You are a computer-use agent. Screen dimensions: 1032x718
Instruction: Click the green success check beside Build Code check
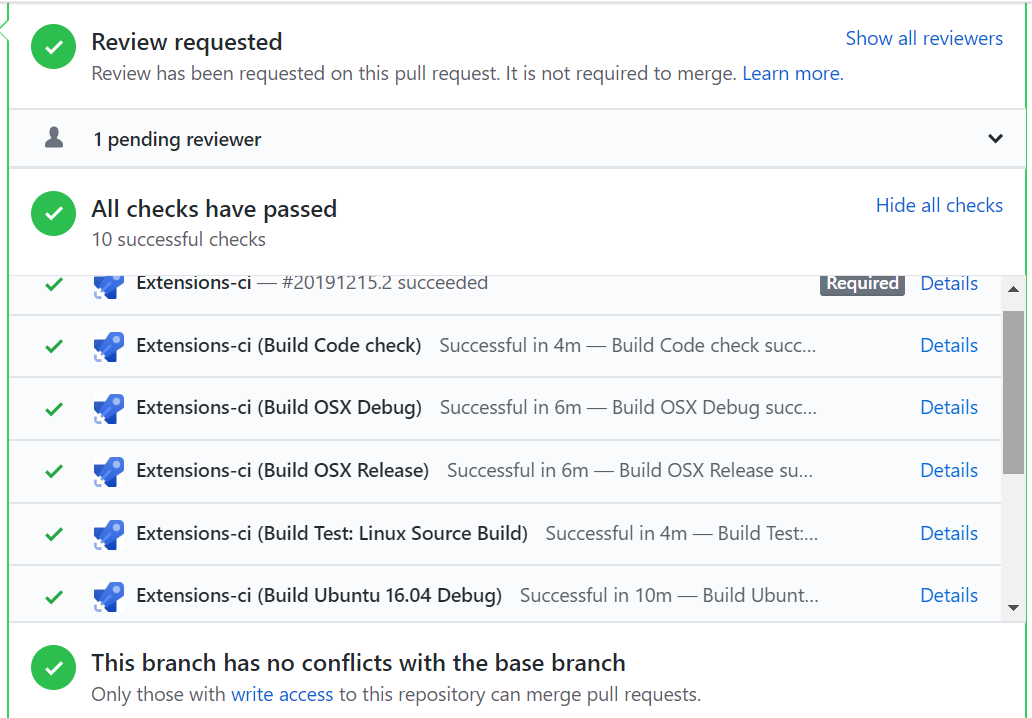tap(53, 345)
